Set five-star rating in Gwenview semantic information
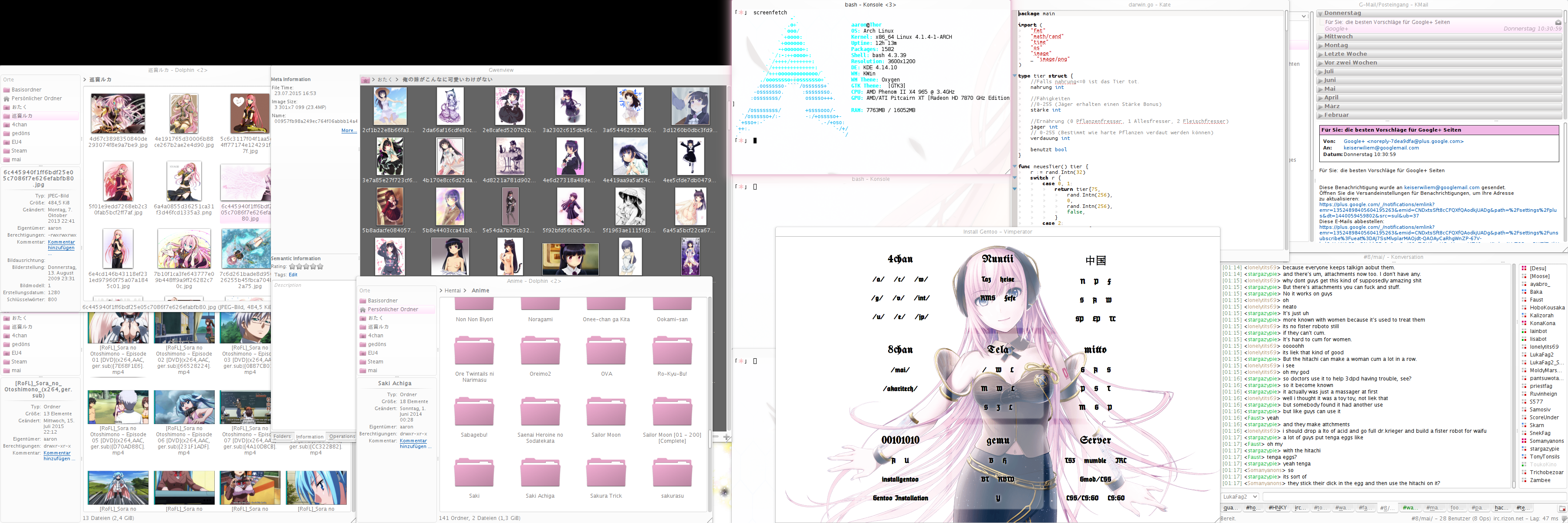 point(320,267)
